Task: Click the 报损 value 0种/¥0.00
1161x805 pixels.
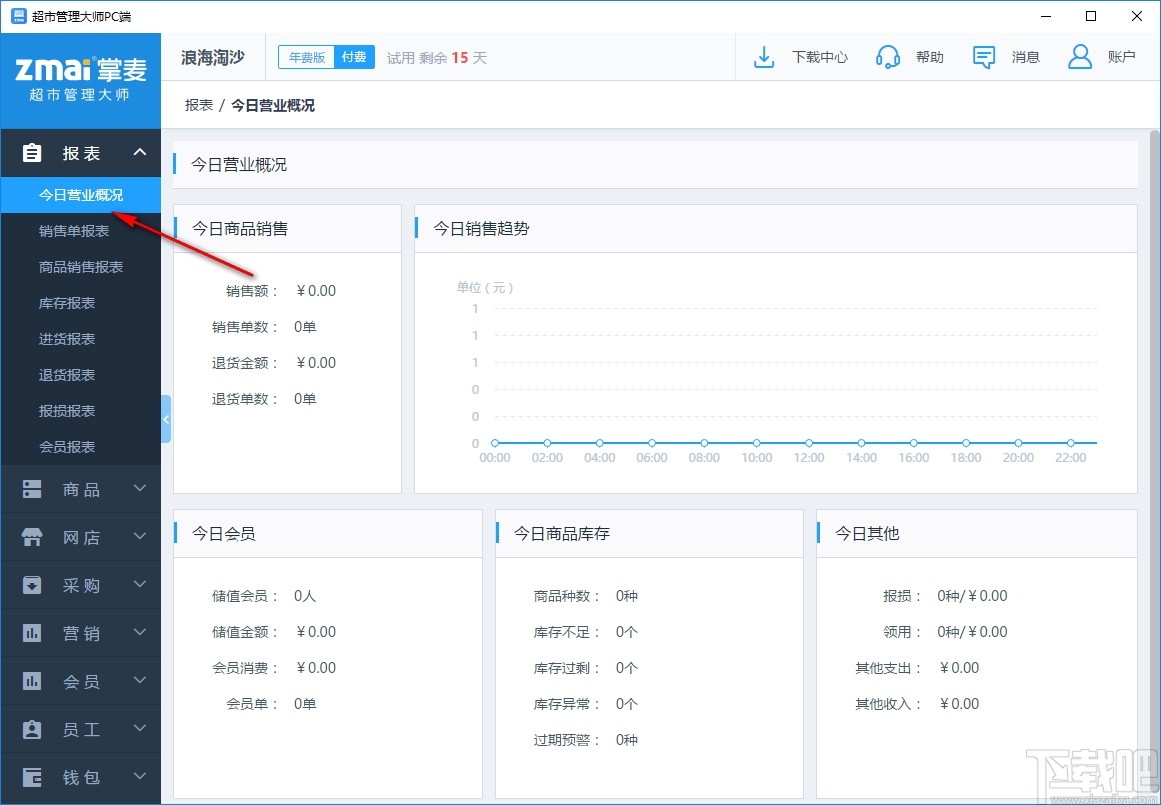Action: click(972, 596)
